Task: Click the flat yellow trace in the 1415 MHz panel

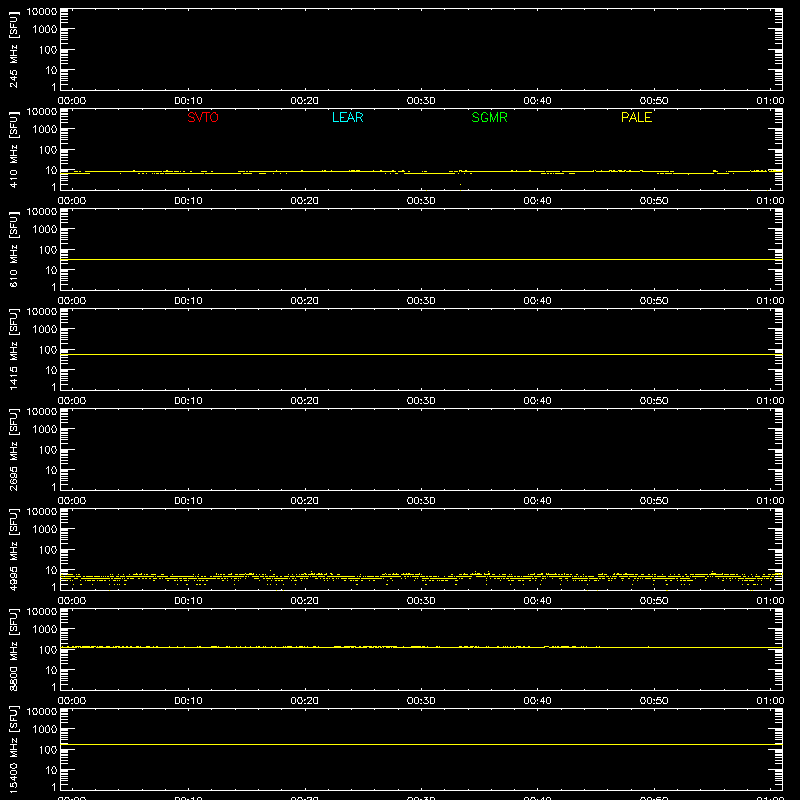Action: pyautogui.click(x=421, y=354)
